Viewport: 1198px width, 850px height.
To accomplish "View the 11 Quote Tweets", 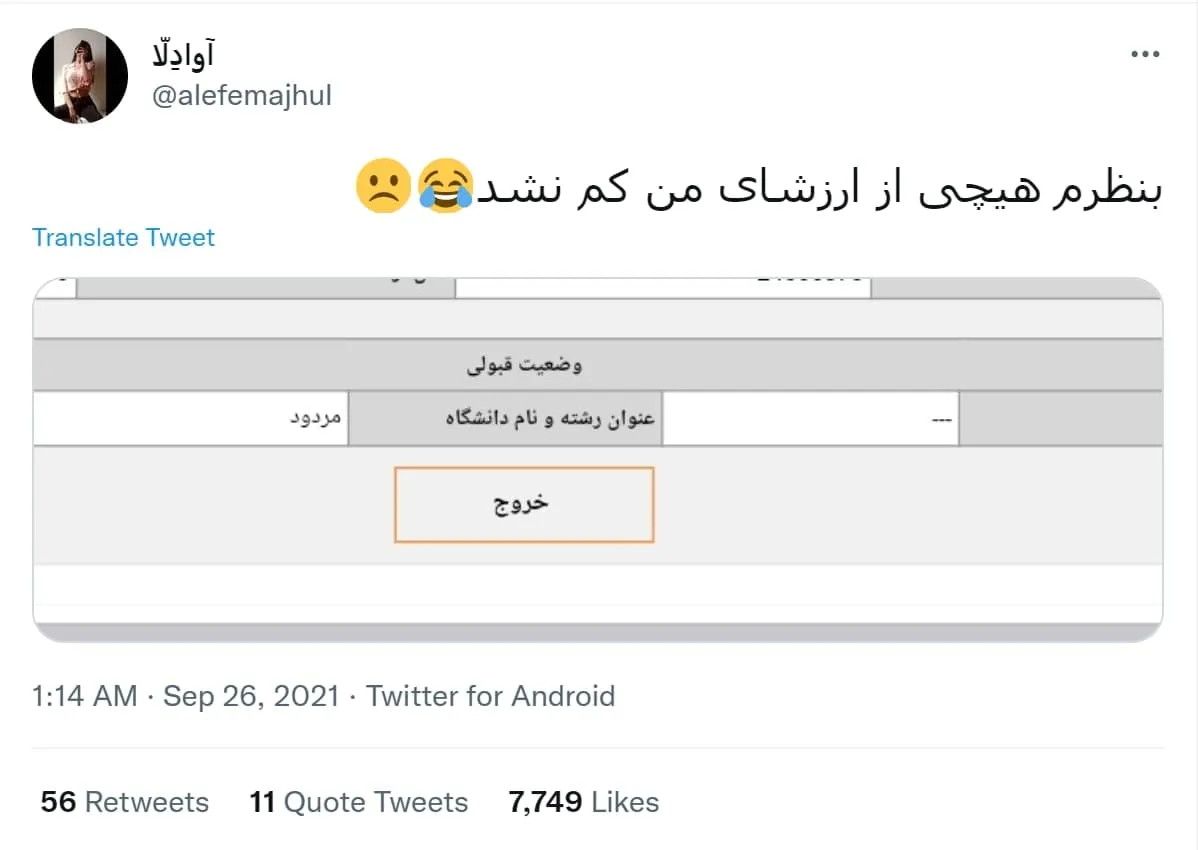I will [x=359, y=802].
